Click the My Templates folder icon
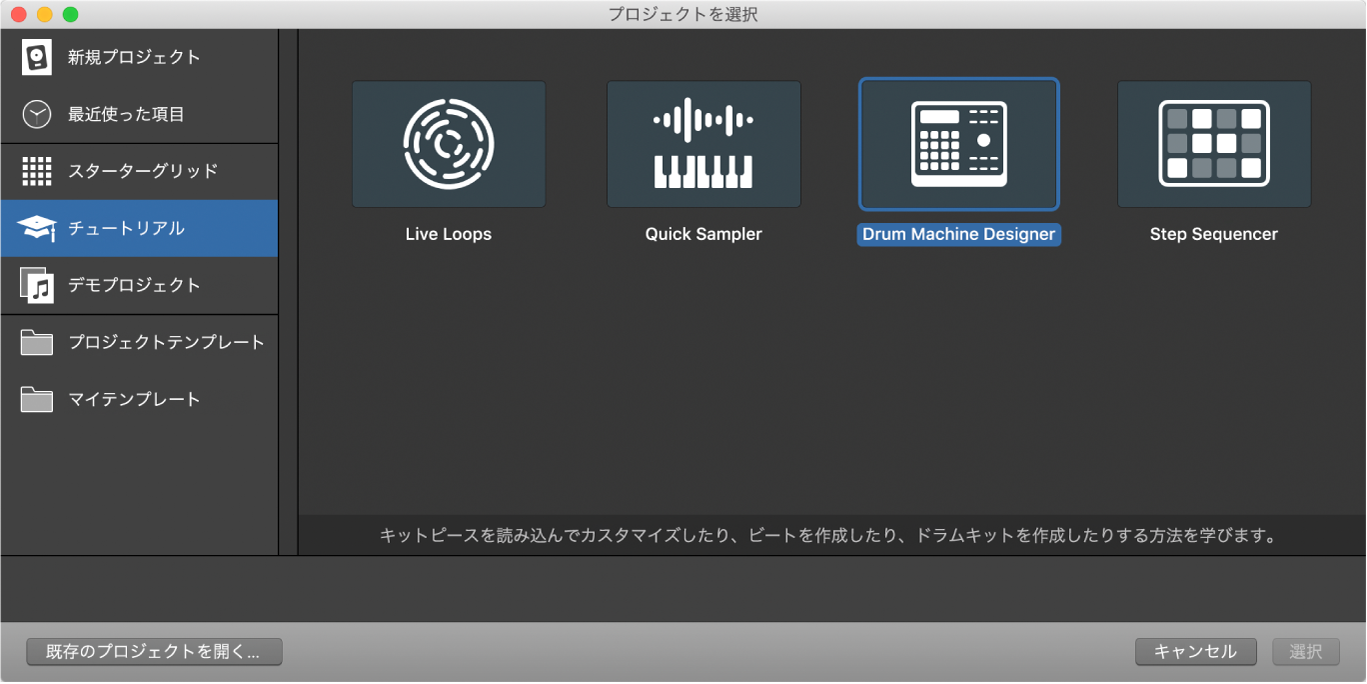Screen dimensions: 1367x684 [37, 399]
